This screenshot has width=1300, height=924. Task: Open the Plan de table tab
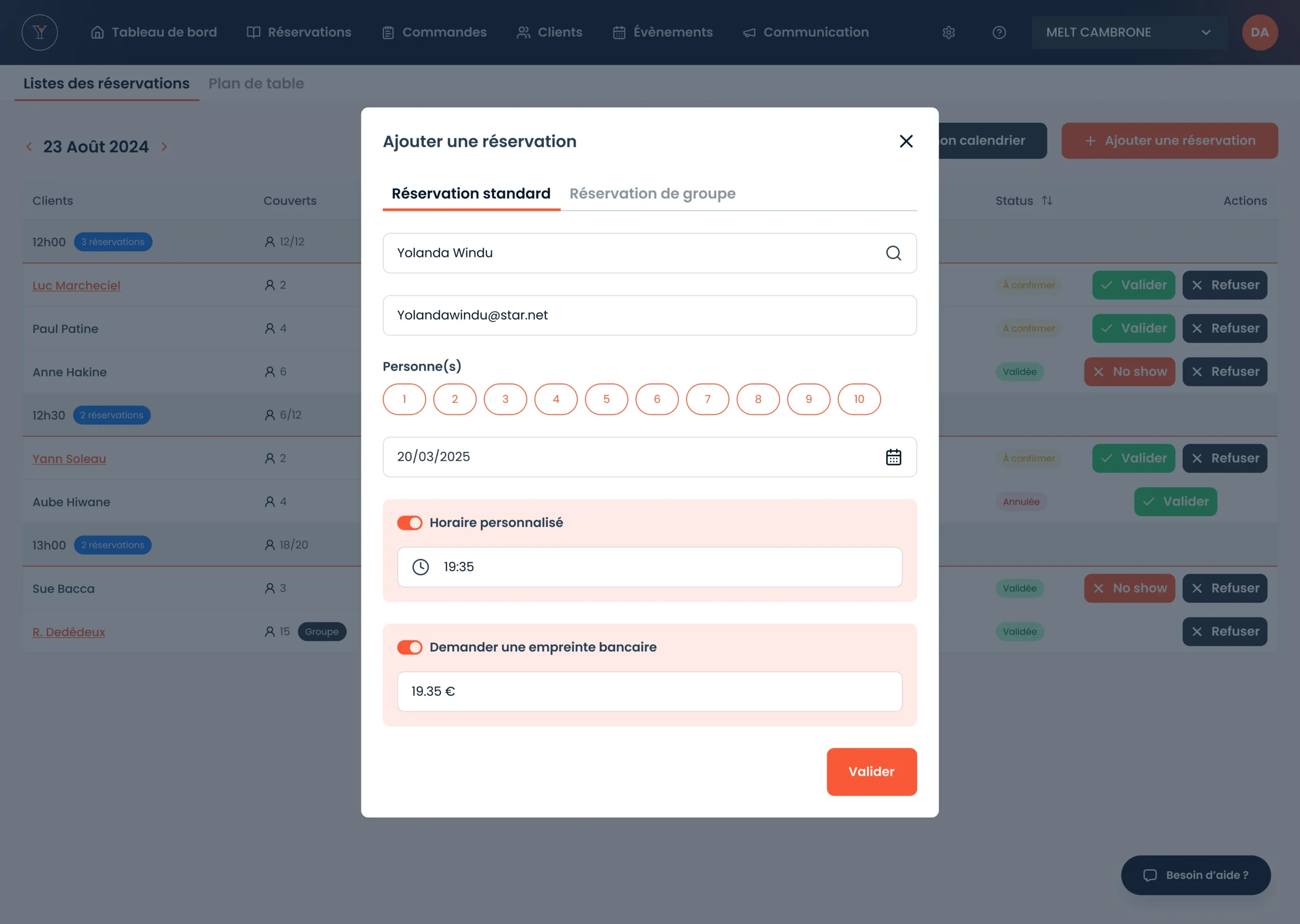point(256,84)
